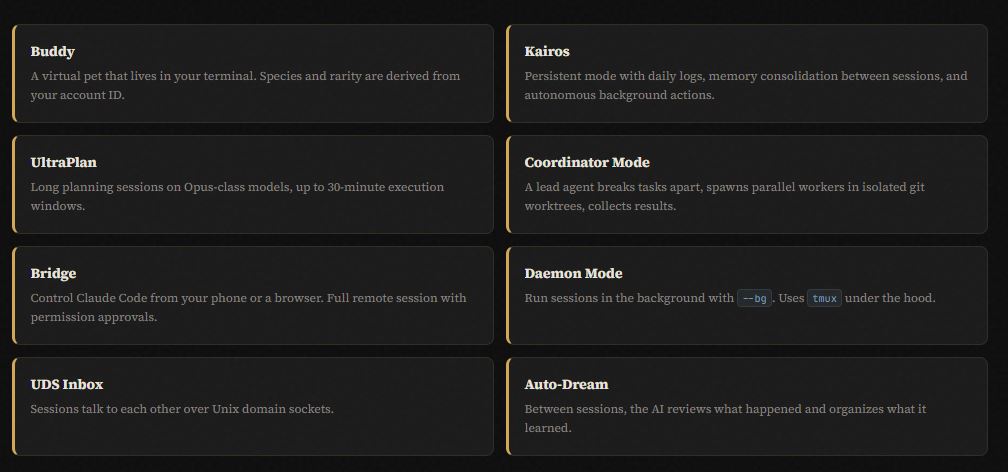Open the UltraPlan card heading
1008x472 pixels.
pos(64,163)
